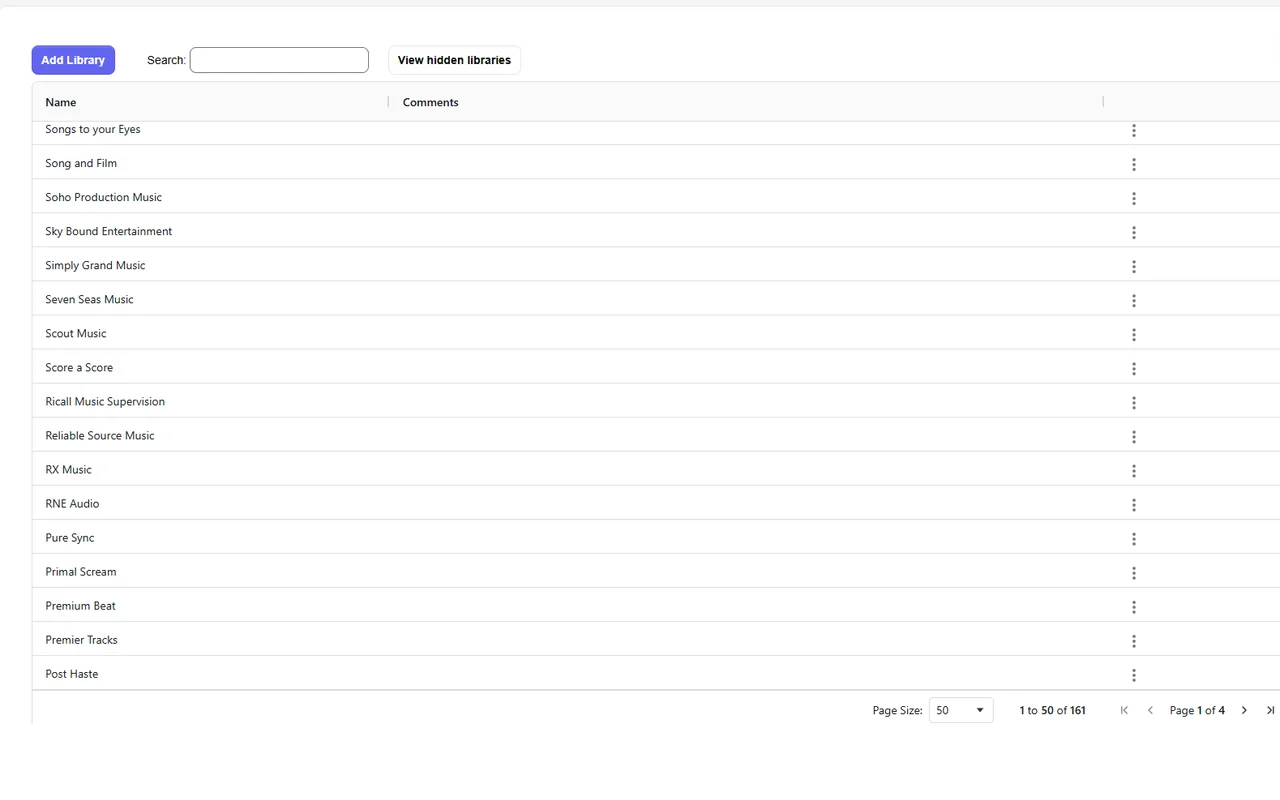Select the Premier Tracks row
This screenshot has height=800, width=1280.
(x=656, y=639)
